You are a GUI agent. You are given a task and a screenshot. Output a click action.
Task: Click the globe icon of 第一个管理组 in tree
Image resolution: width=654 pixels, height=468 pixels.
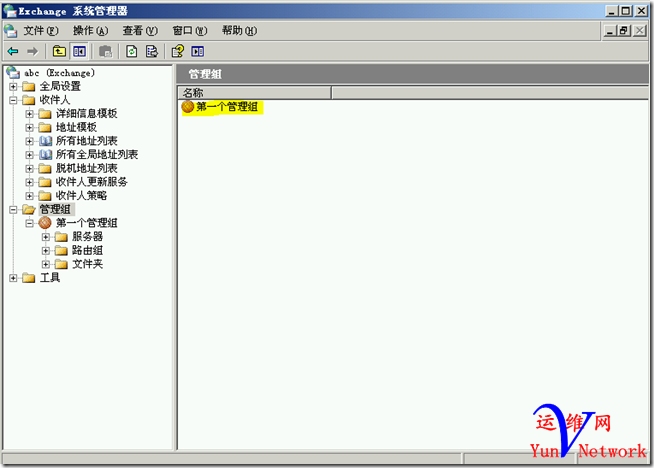pyautogui.click(x=45, y=223)
